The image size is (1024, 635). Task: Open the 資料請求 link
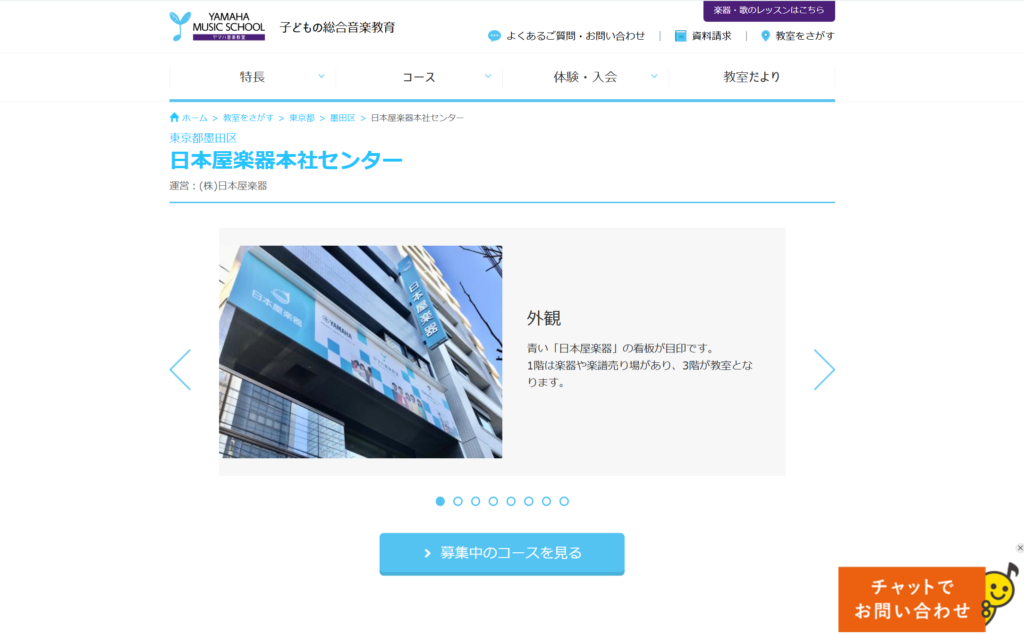711,36
